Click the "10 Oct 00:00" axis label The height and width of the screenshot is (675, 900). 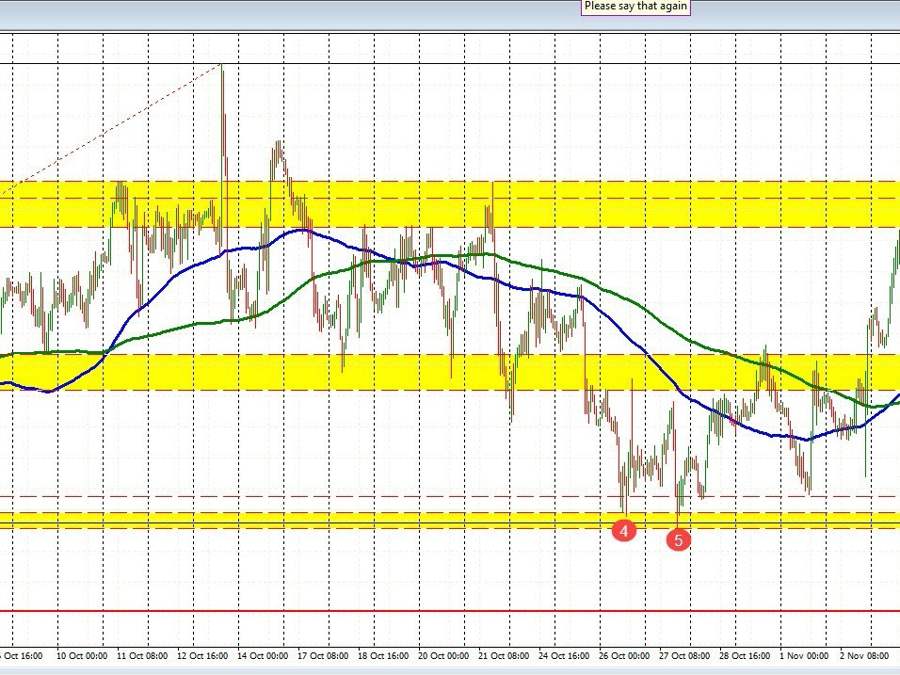coord(80,657)
